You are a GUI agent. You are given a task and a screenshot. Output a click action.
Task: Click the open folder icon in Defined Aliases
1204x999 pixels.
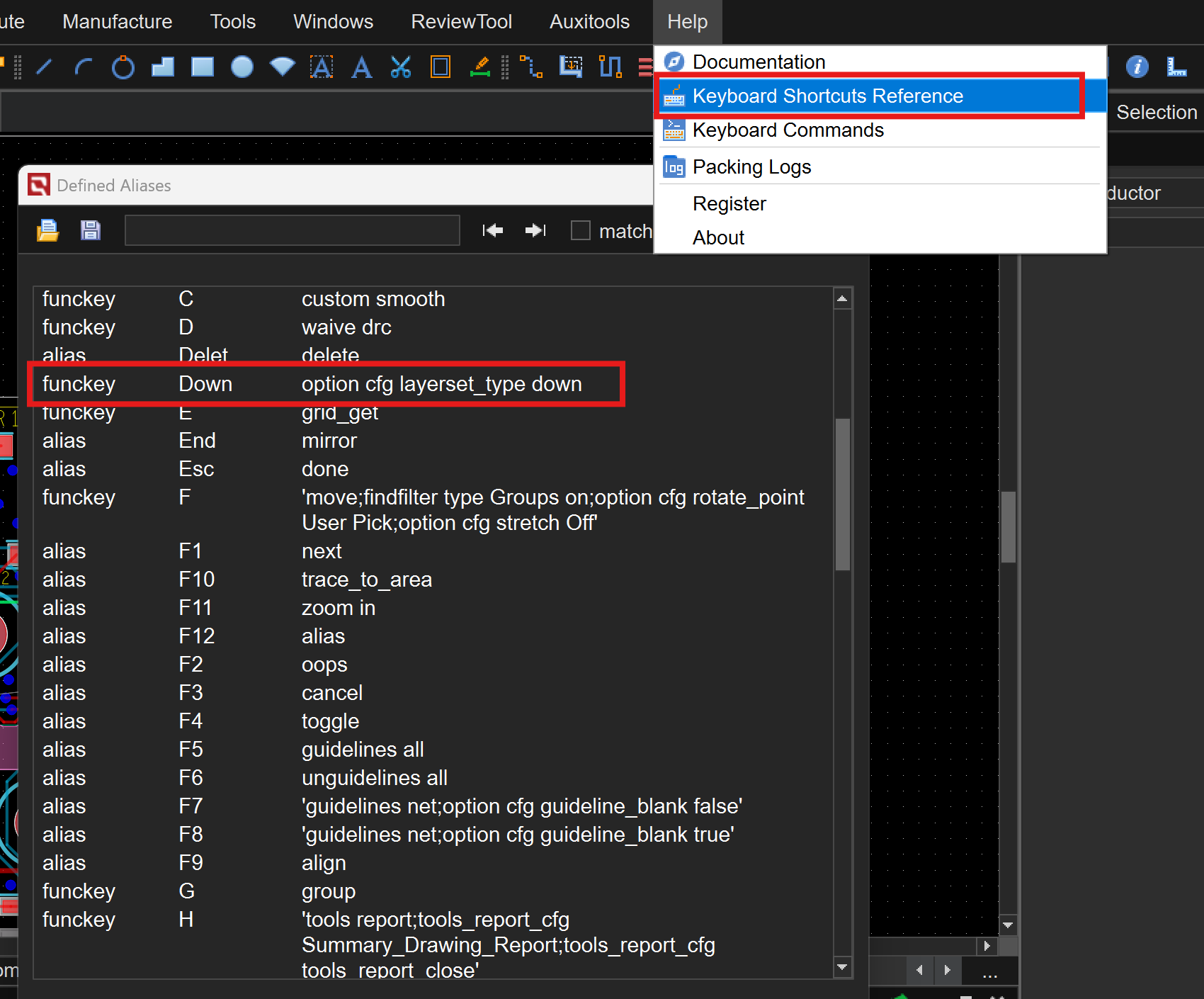point(48,230)
